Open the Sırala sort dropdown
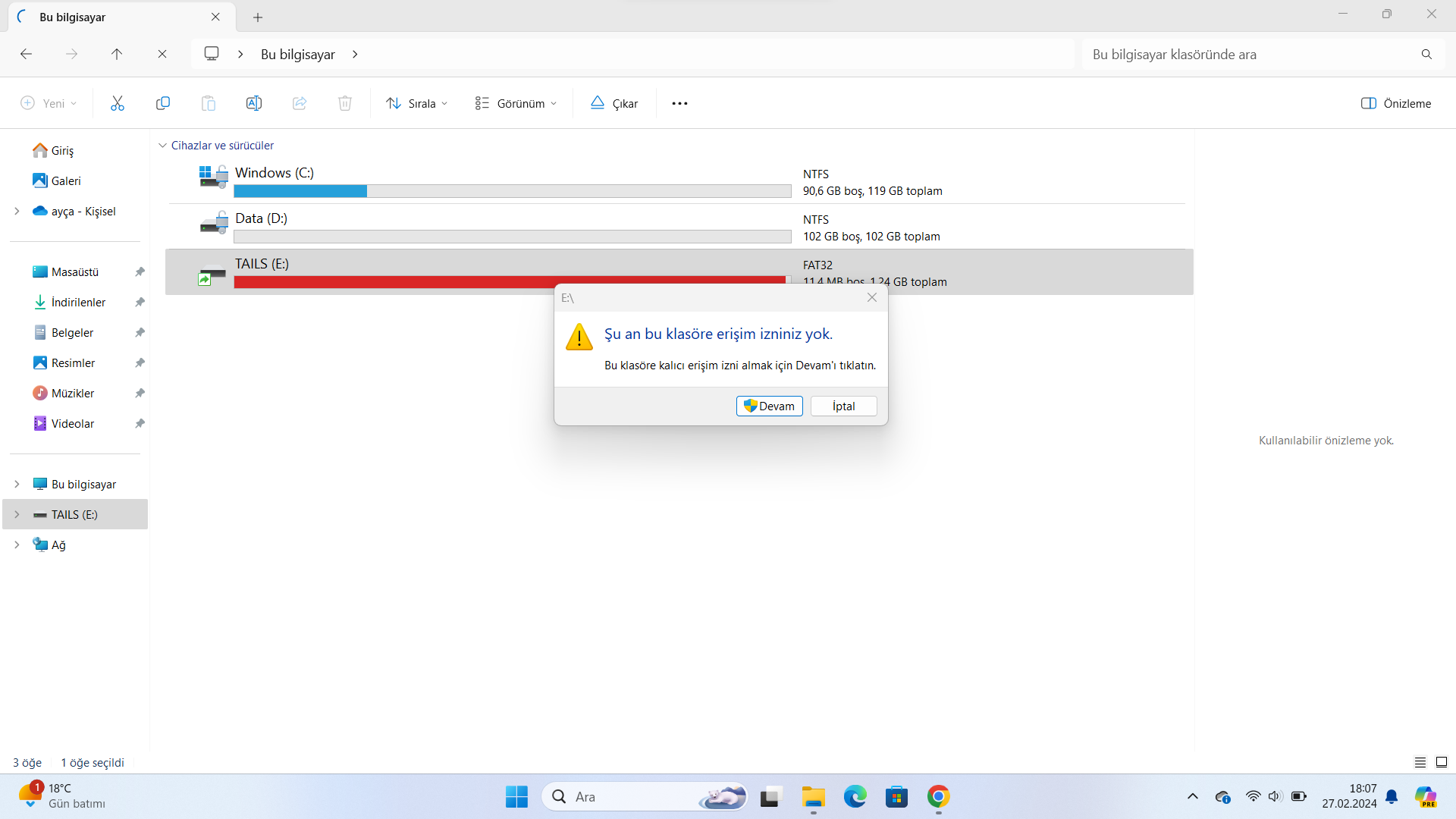 416,103
